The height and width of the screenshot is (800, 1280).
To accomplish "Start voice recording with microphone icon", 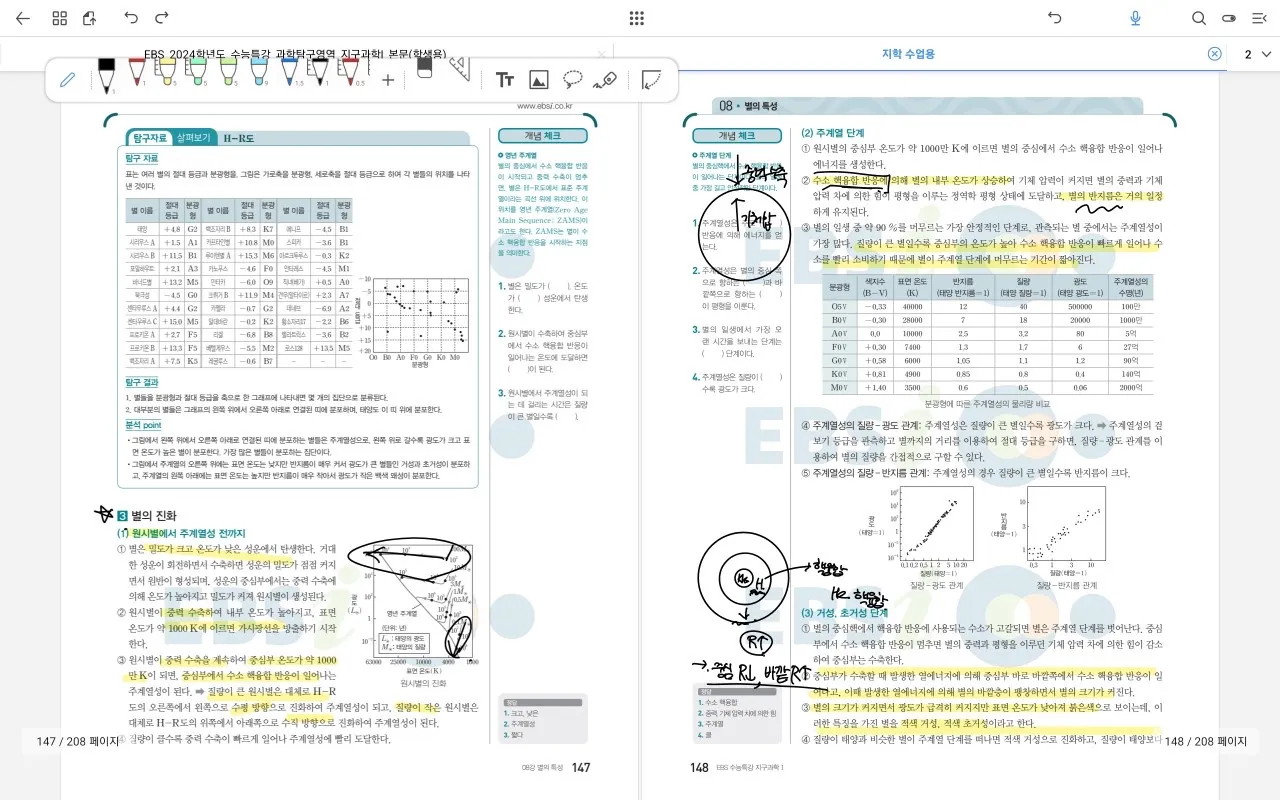I will pyautogui.click(x=1135, y=18).
